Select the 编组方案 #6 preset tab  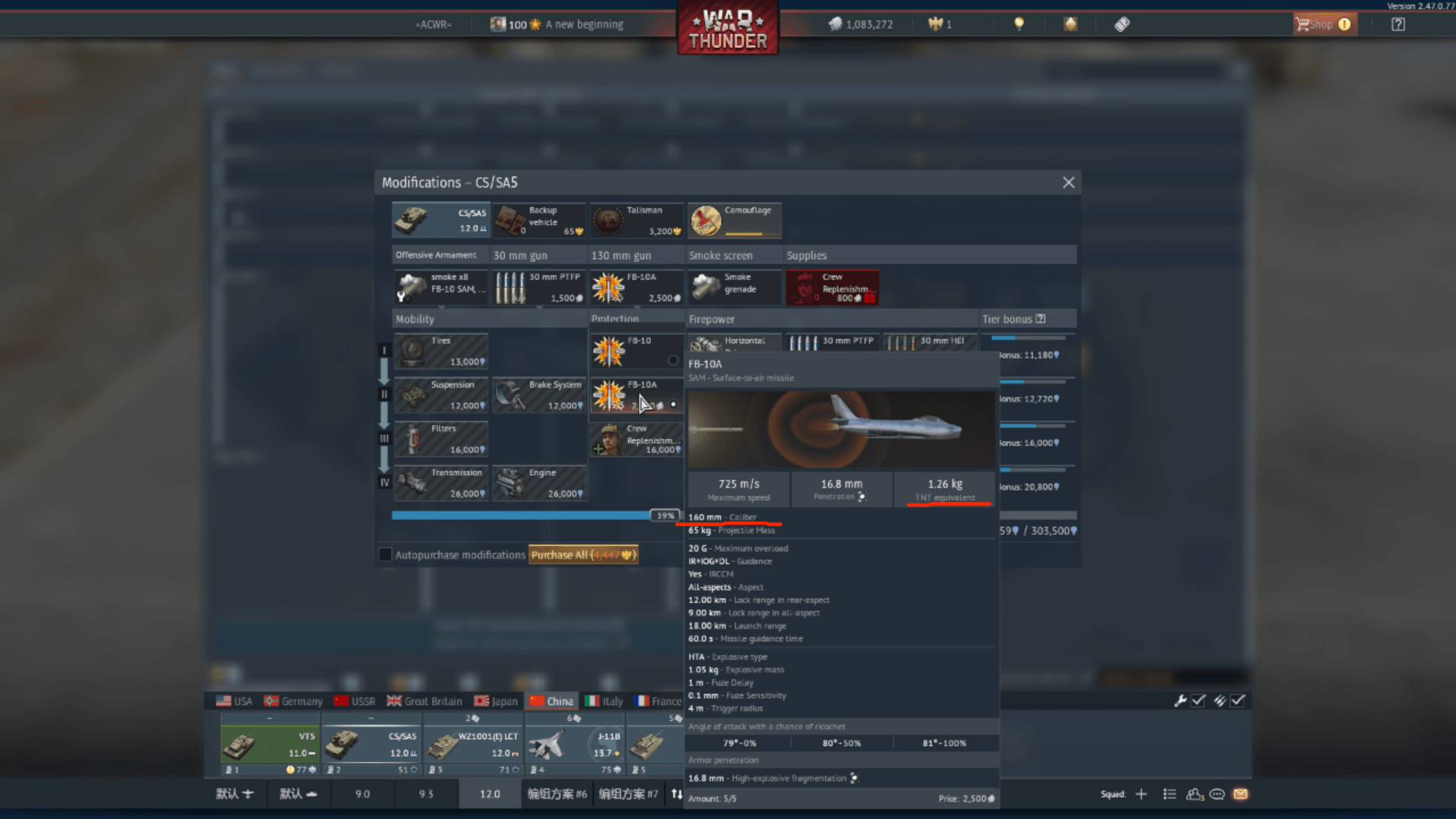point(557,794)
